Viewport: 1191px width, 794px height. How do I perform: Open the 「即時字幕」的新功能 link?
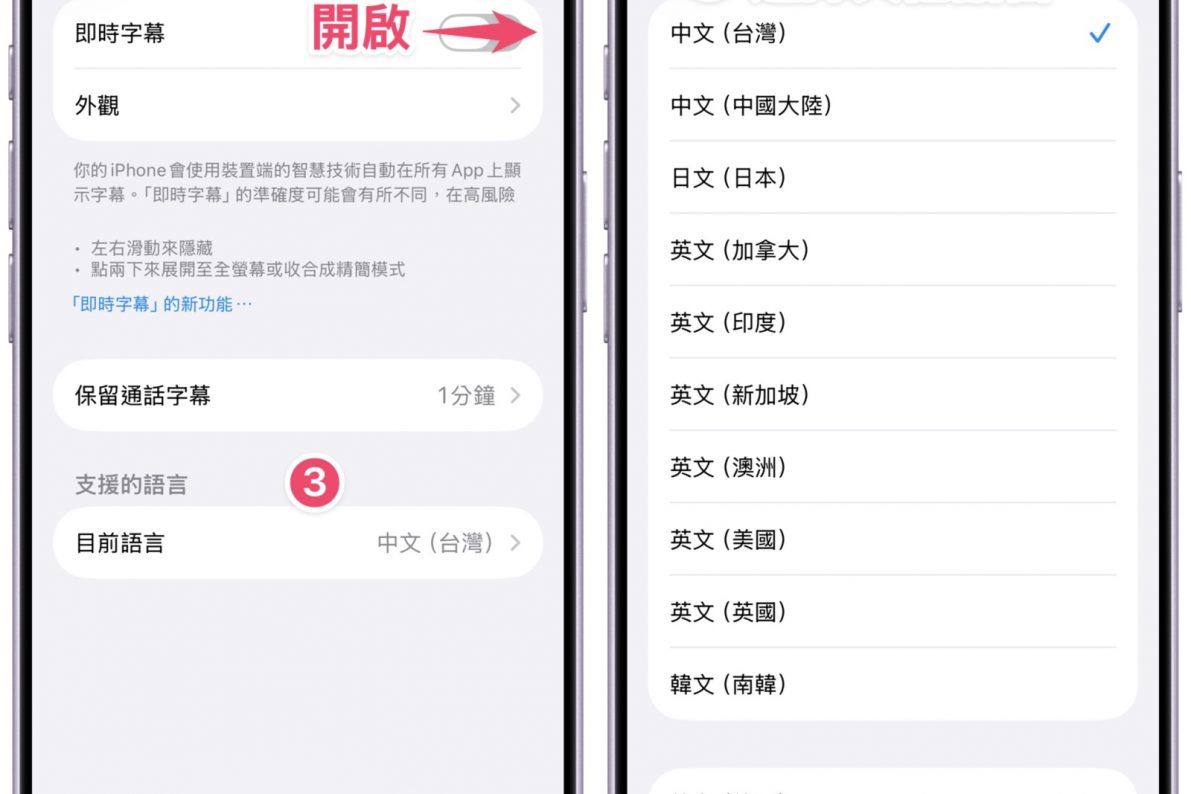(x=161, y=304)
